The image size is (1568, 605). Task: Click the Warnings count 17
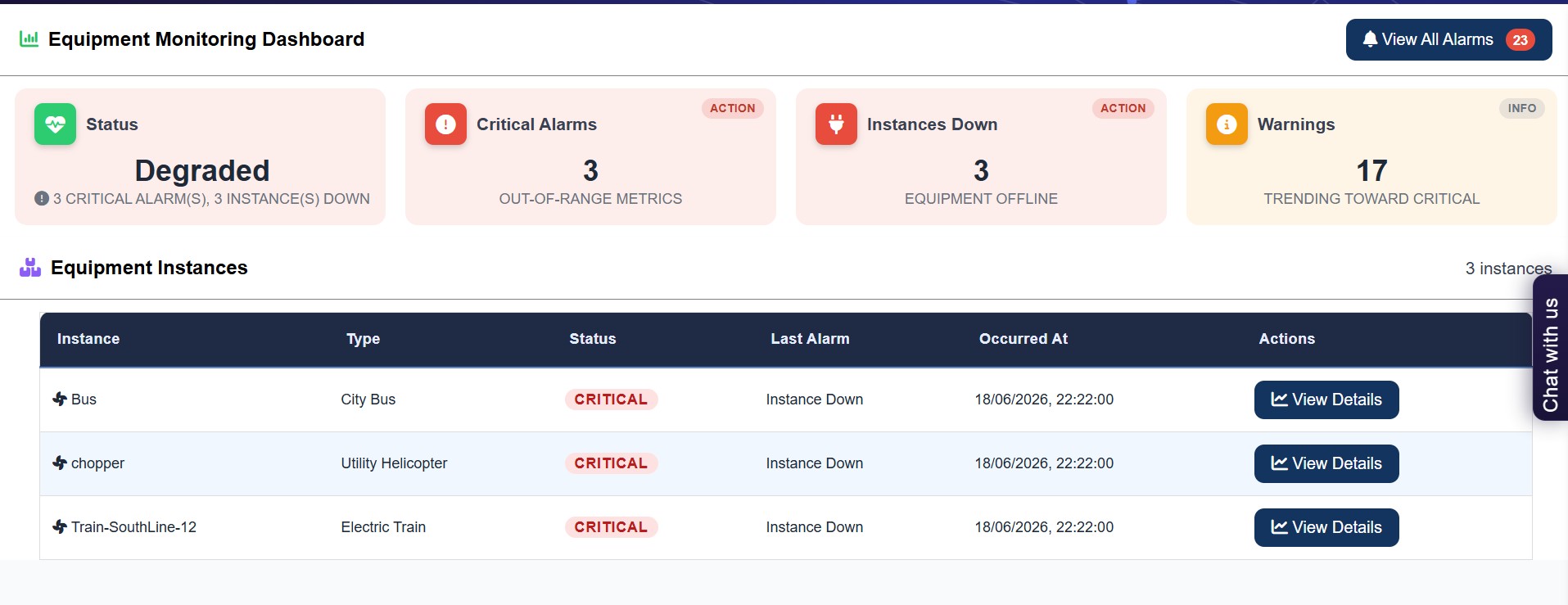[1371, 171]
